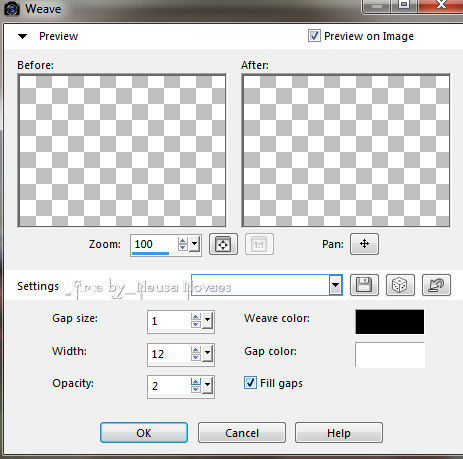Click the Pan navigate cross icon
Viewport: 463px width, 459px height.
coord(364,244)
